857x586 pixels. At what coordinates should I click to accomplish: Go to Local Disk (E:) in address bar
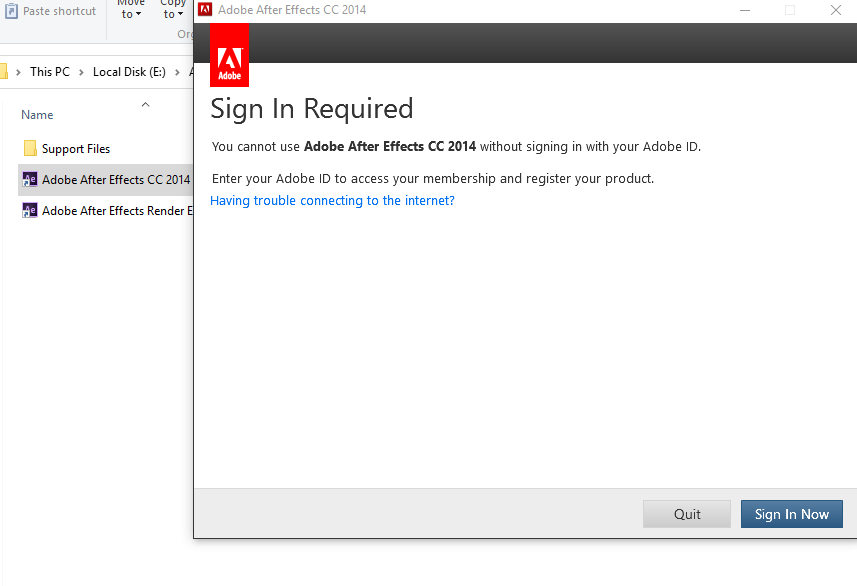130,72
